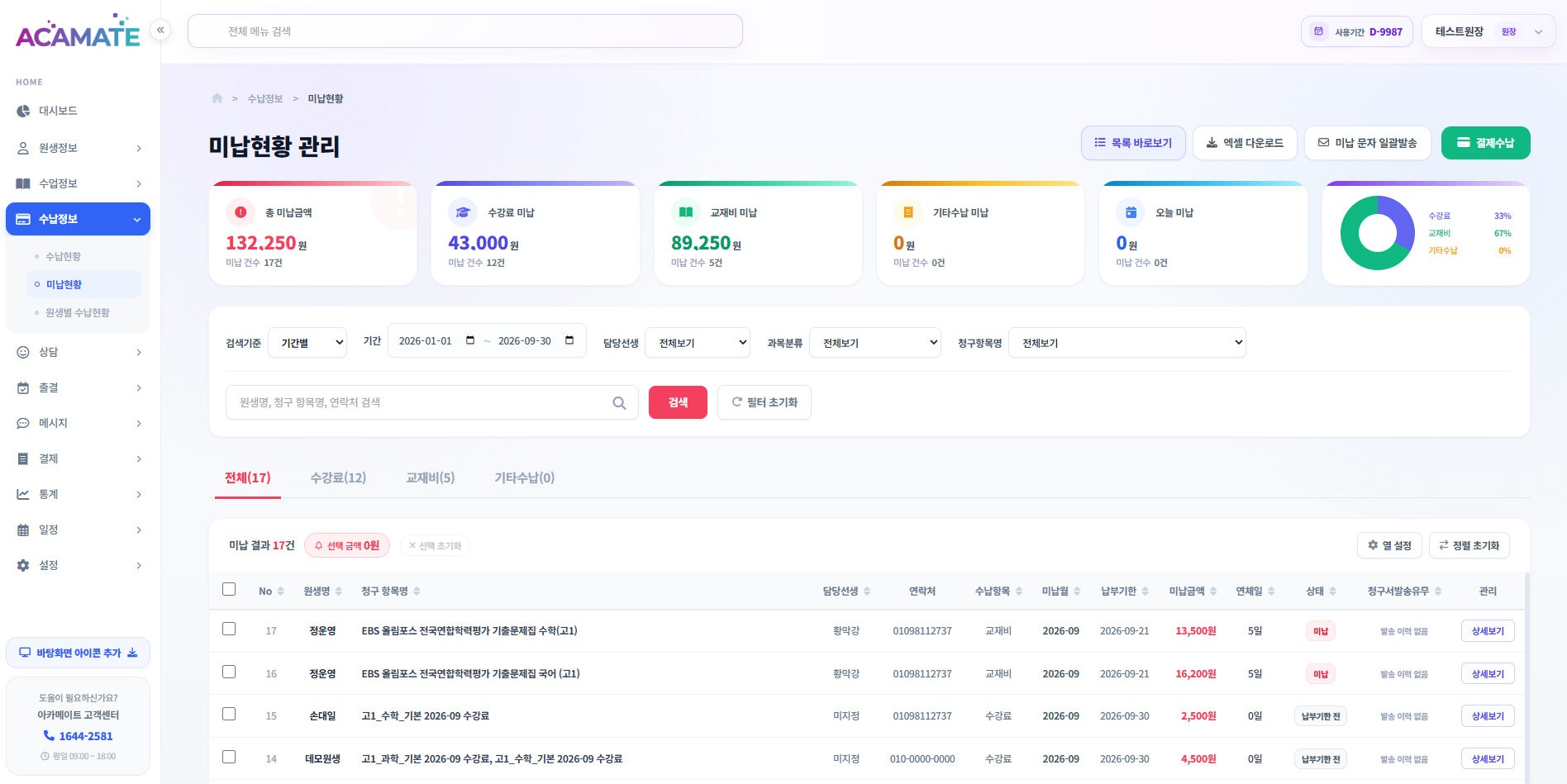Open 상세보기 for row No 17
This screenshot has width=1567, height=784.
(x=1488, y=631)
